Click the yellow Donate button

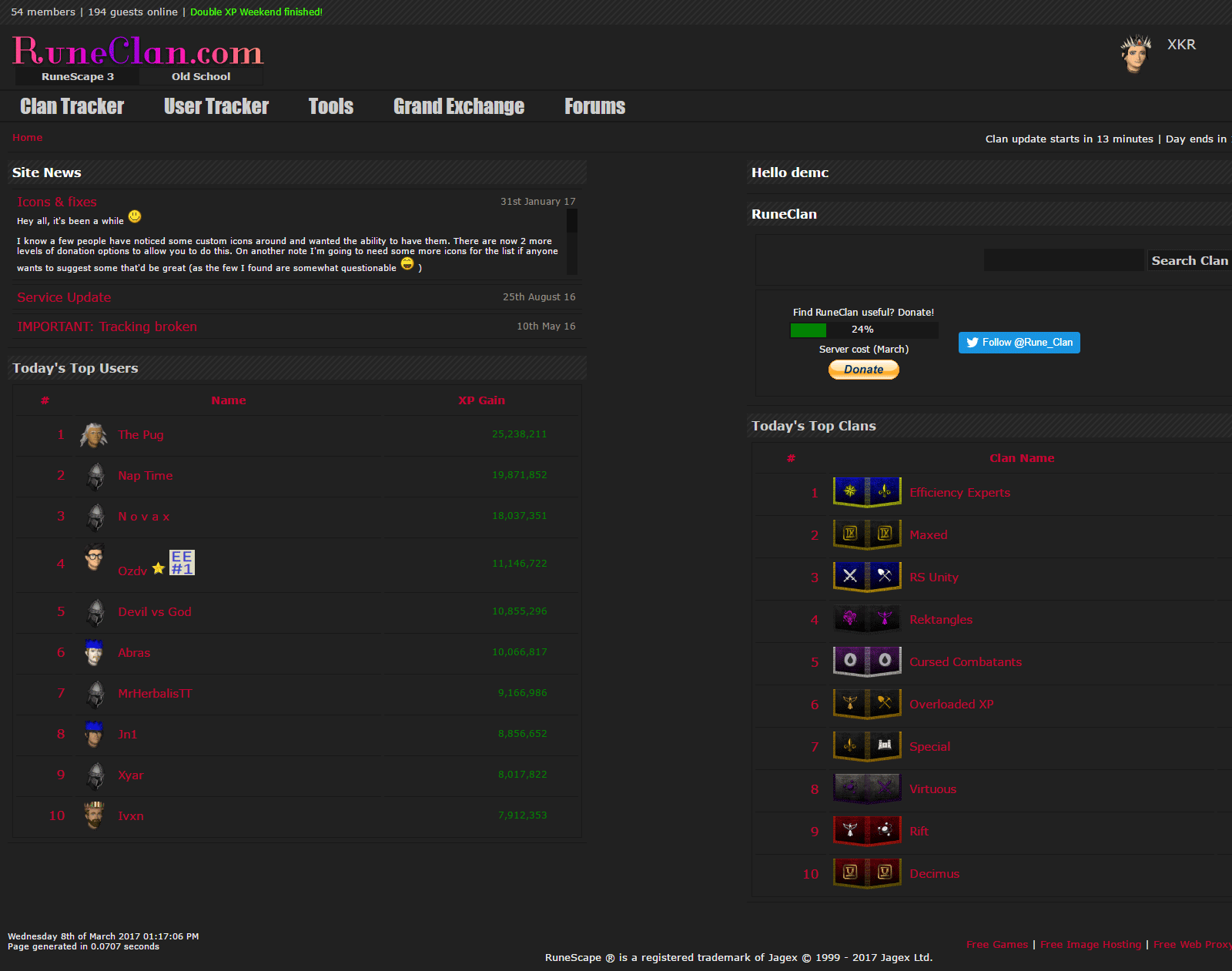(864, 370)
